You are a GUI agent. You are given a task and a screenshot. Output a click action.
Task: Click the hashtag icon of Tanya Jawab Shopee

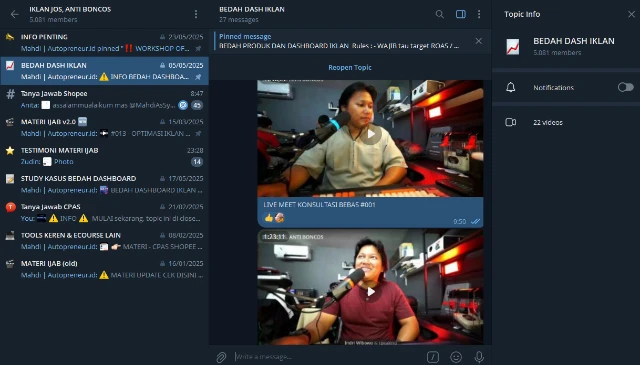coord(10,94)
